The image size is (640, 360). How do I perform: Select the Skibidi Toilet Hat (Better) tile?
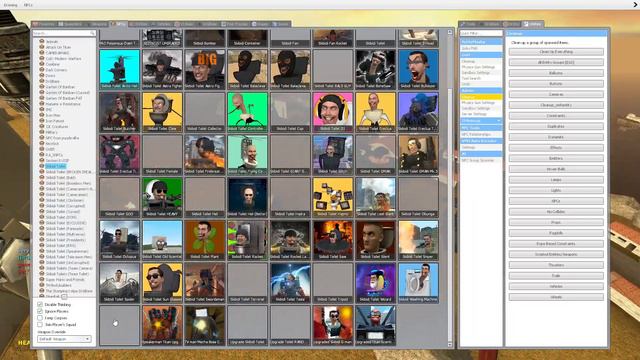pyautogui.click(x=247, y=197)
